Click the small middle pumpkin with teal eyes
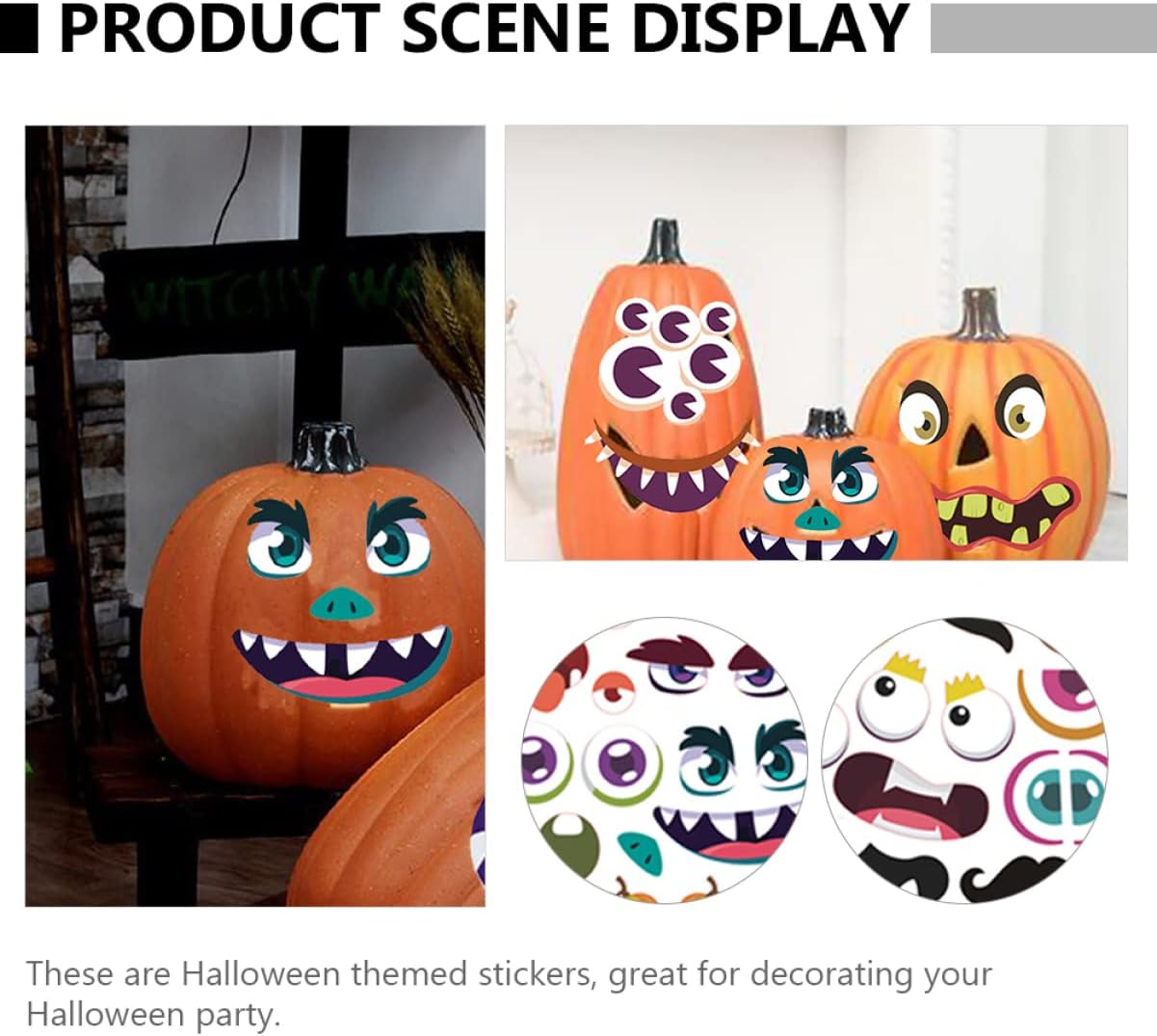Image resolution: width=1157 pixels, height=1036 pixels. pyautogui.click(x=822, y=491)
